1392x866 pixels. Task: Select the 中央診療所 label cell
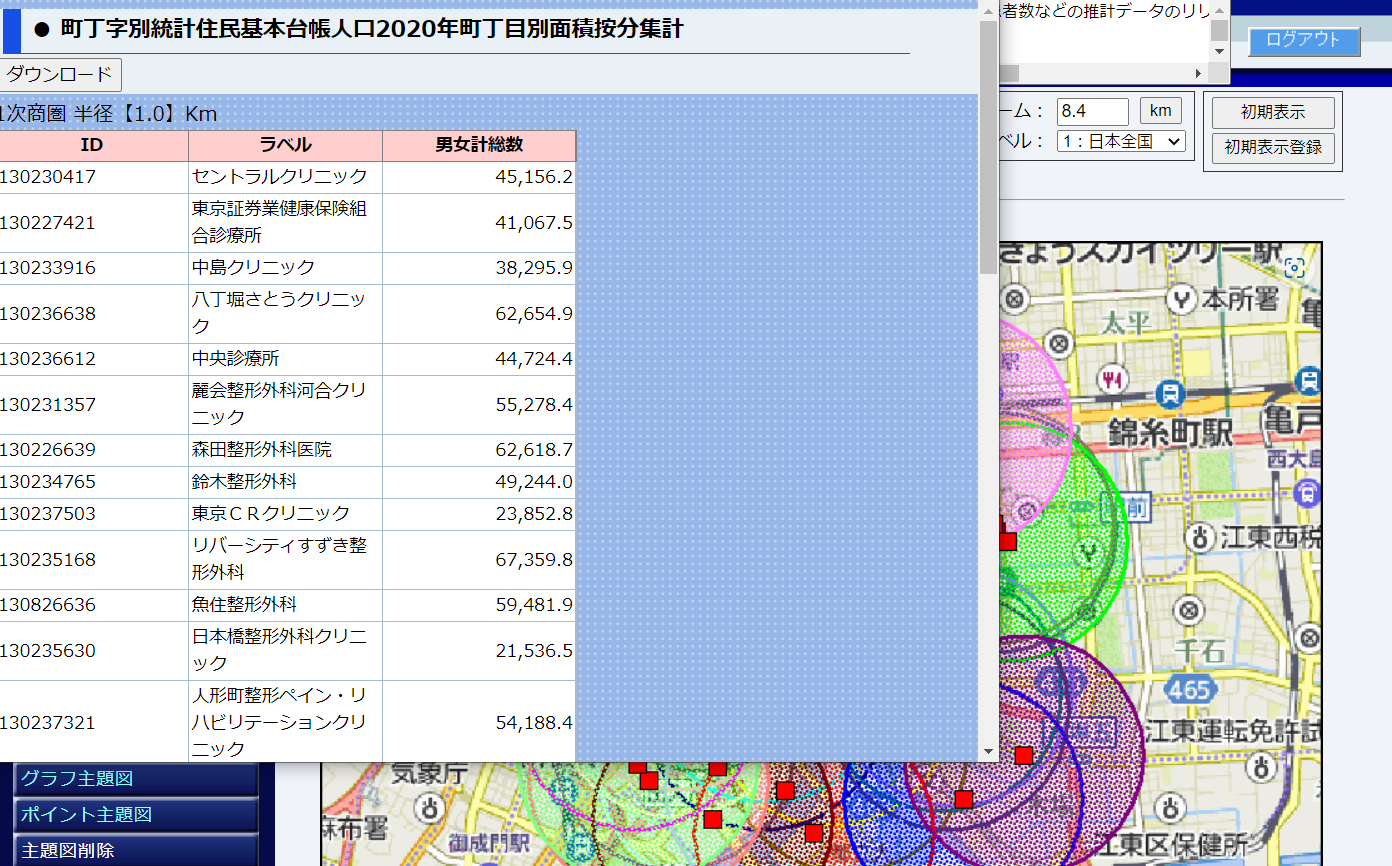click(285, 359)
